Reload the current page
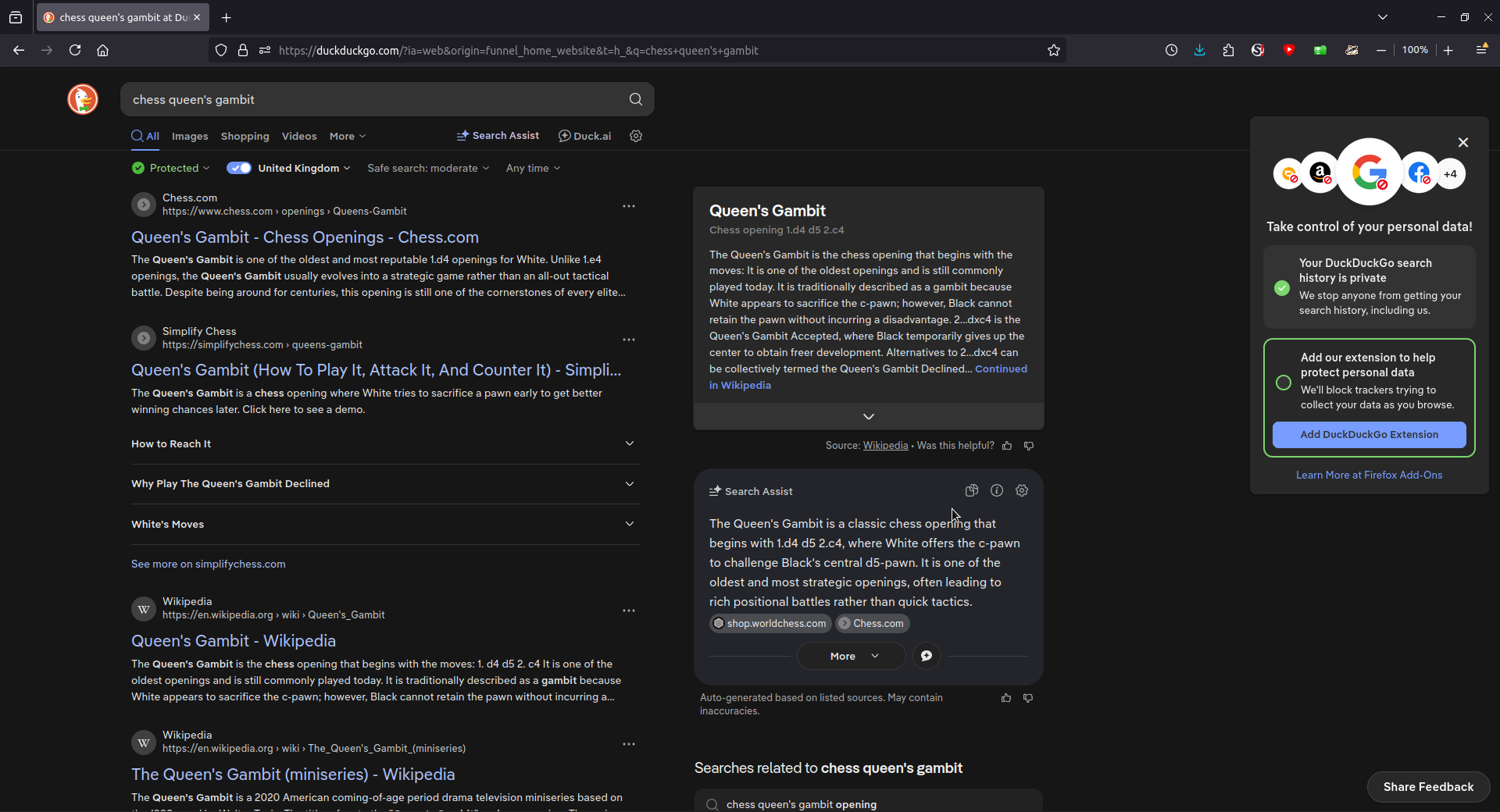Image resolution: width=1500 pixels, height=812 pixels. pos(75,50)
